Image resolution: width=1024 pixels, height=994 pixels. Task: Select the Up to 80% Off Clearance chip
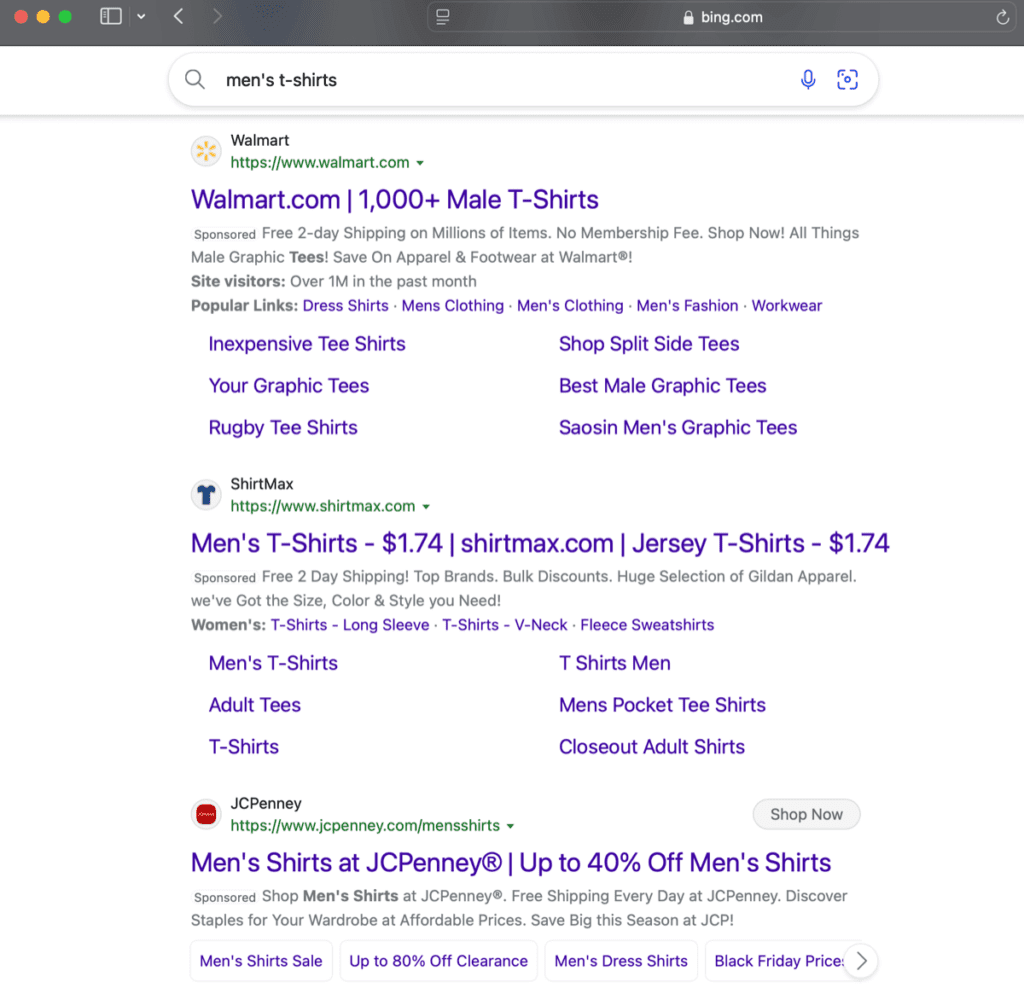(438, 960)
